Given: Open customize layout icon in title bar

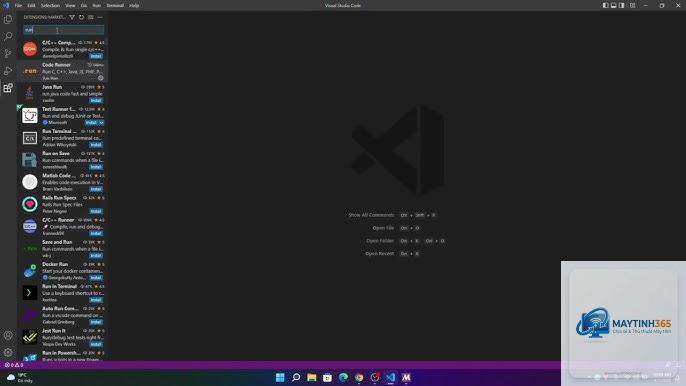Looking at the screenshot, I should click(x=633, y=5).
